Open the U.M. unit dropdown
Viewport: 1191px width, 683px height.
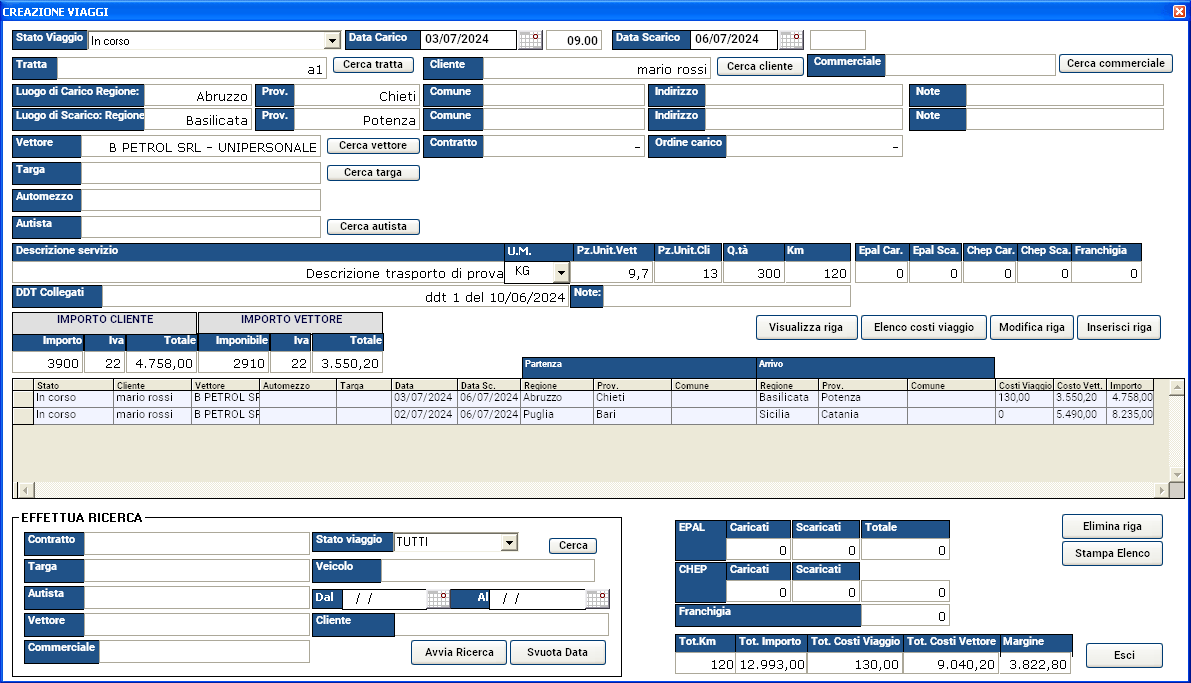point(561,272)
